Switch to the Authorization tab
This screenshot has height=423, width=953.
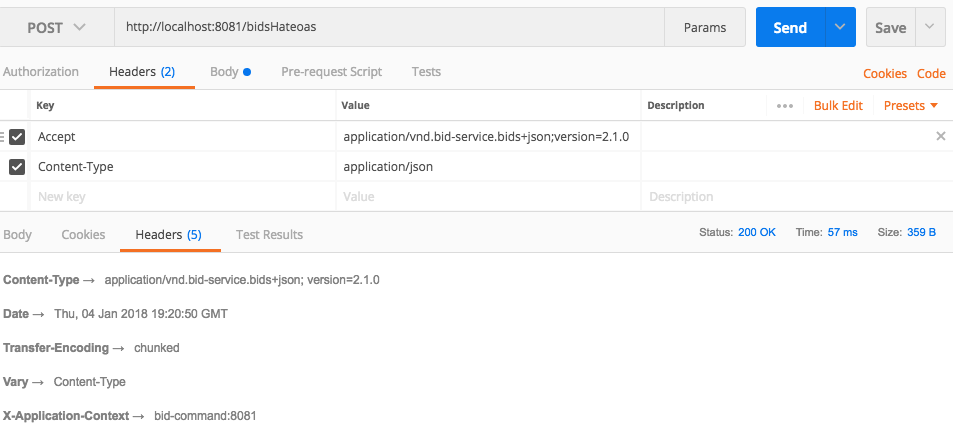[x=41, y=72]
